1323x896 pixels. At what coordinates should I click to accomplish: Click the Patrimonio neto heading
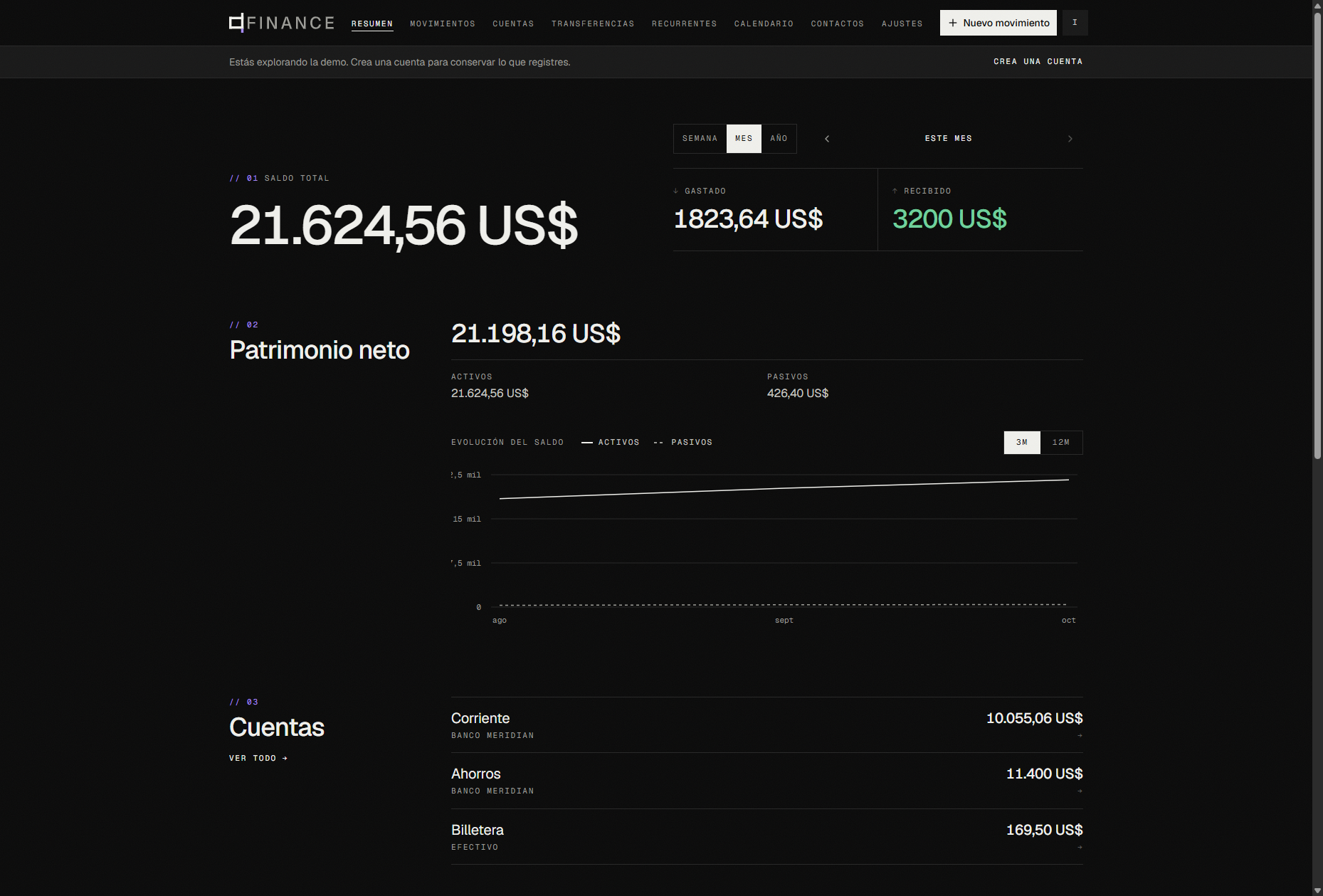[x=320, y=351]
